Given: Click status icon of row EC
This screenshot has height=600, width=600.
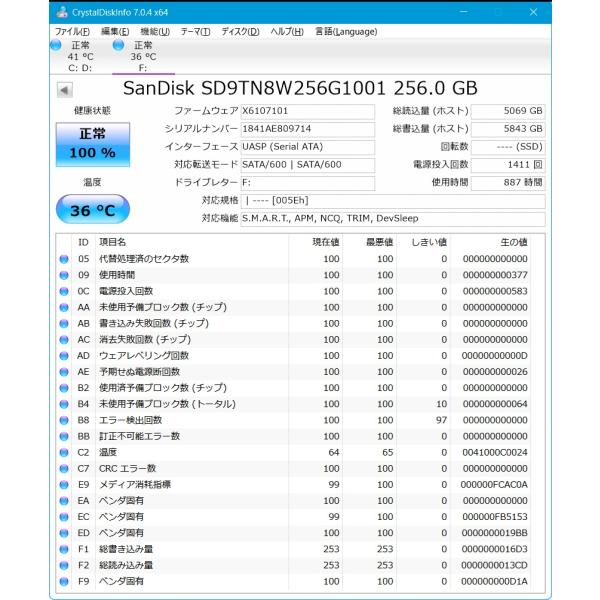Looking at the screenshot, I should (64, 517).
